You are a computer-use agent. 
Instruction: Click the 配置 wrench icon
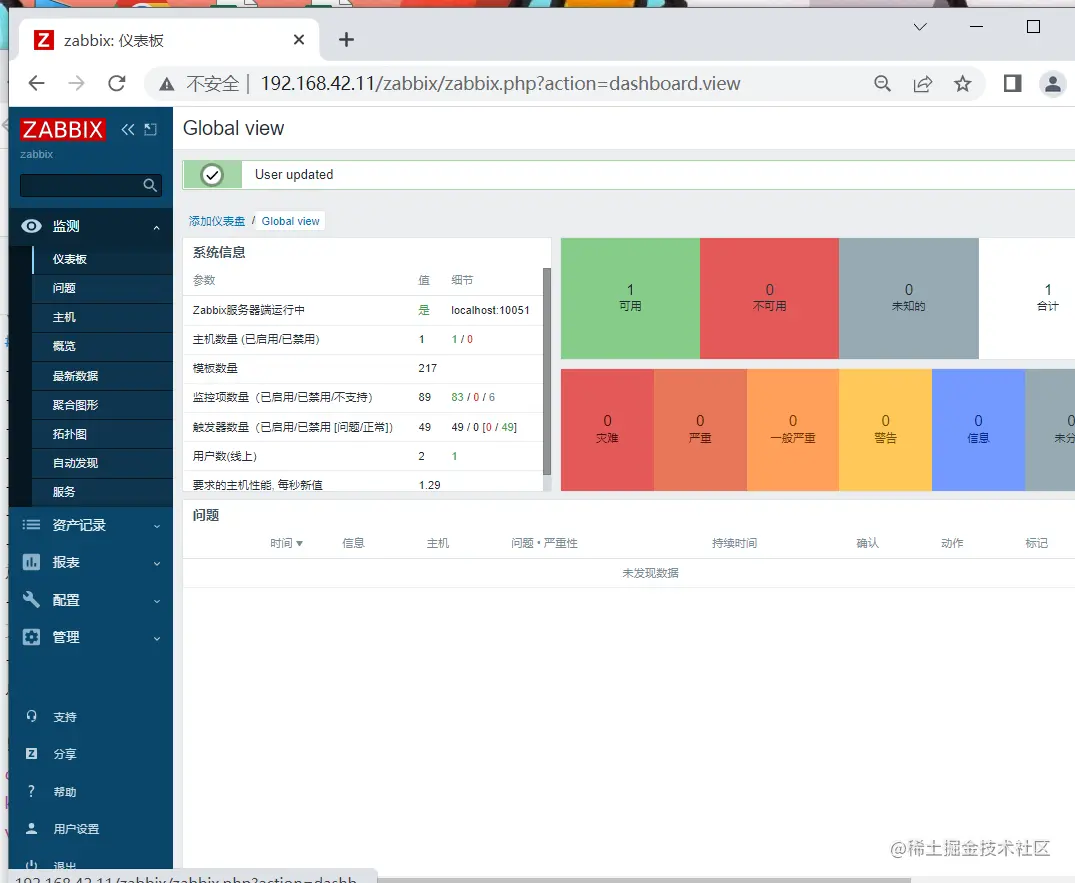pyautogui.click(x=32, y=600)
